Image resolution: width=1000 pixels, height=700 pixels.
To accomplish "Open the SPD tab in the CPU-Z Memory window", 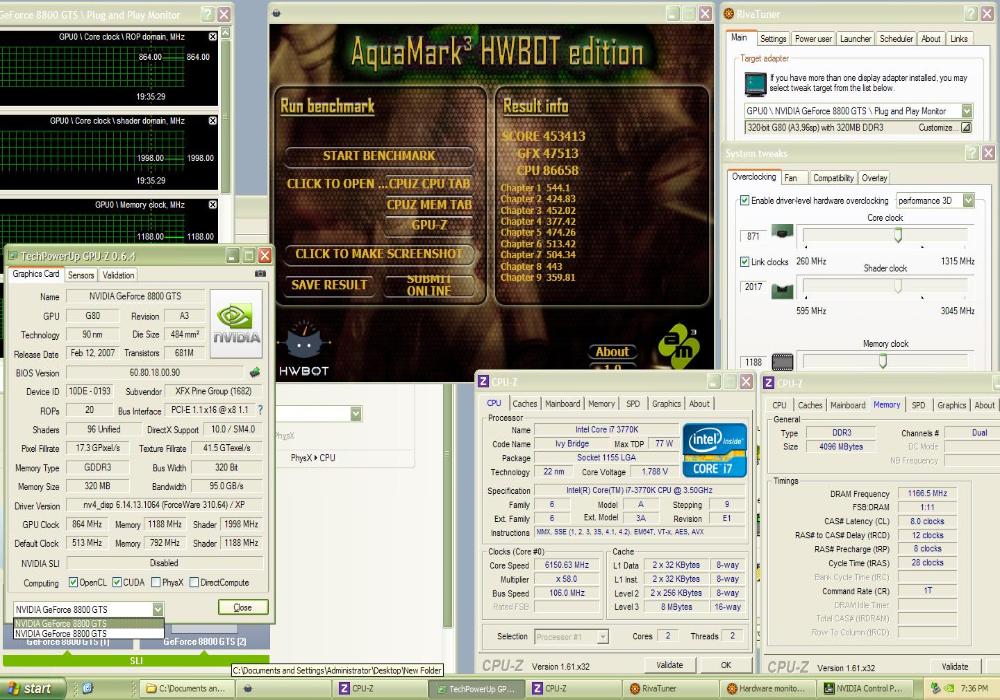I will pos(918,405).
